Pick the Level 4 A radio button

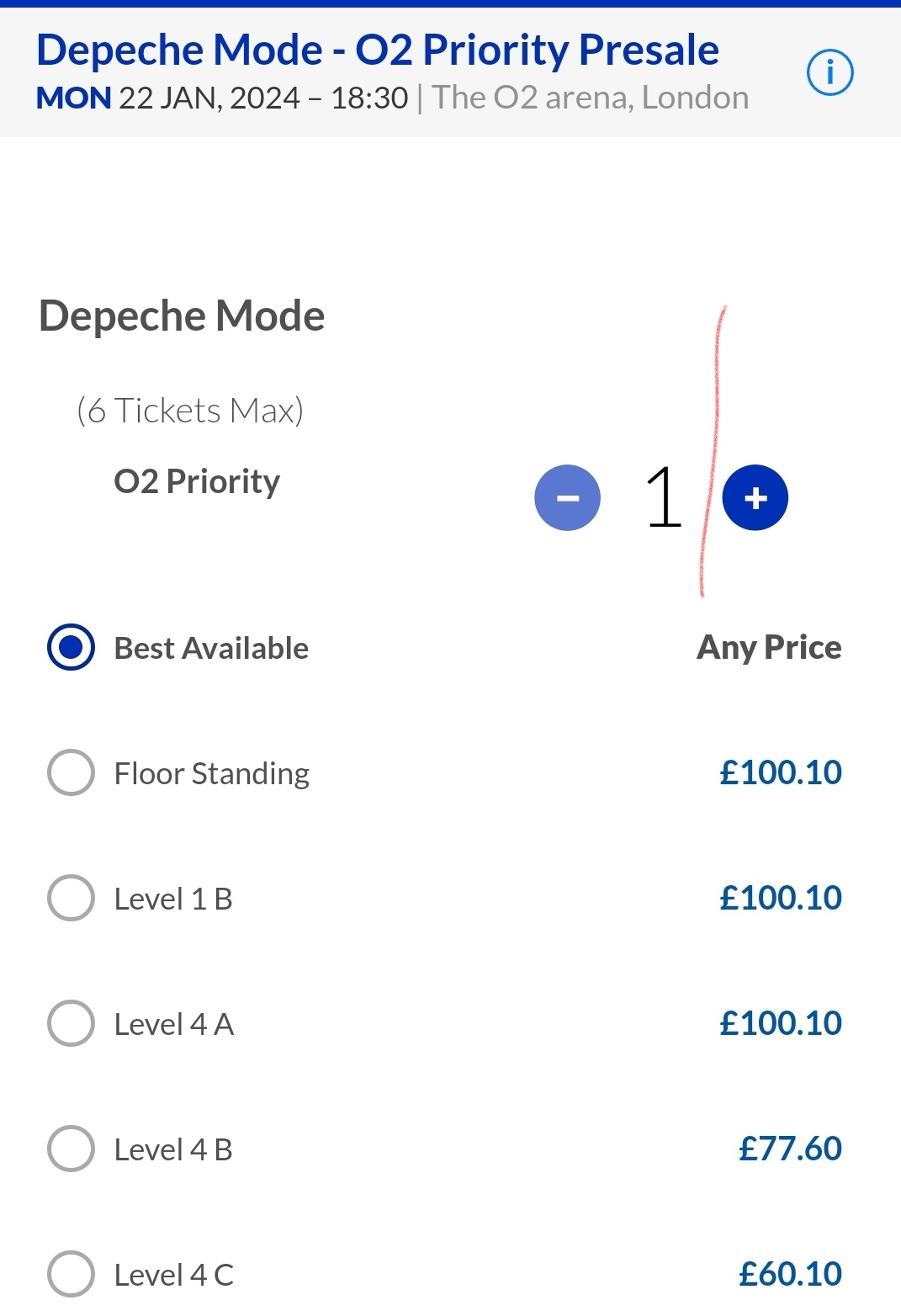[72, 1023]
